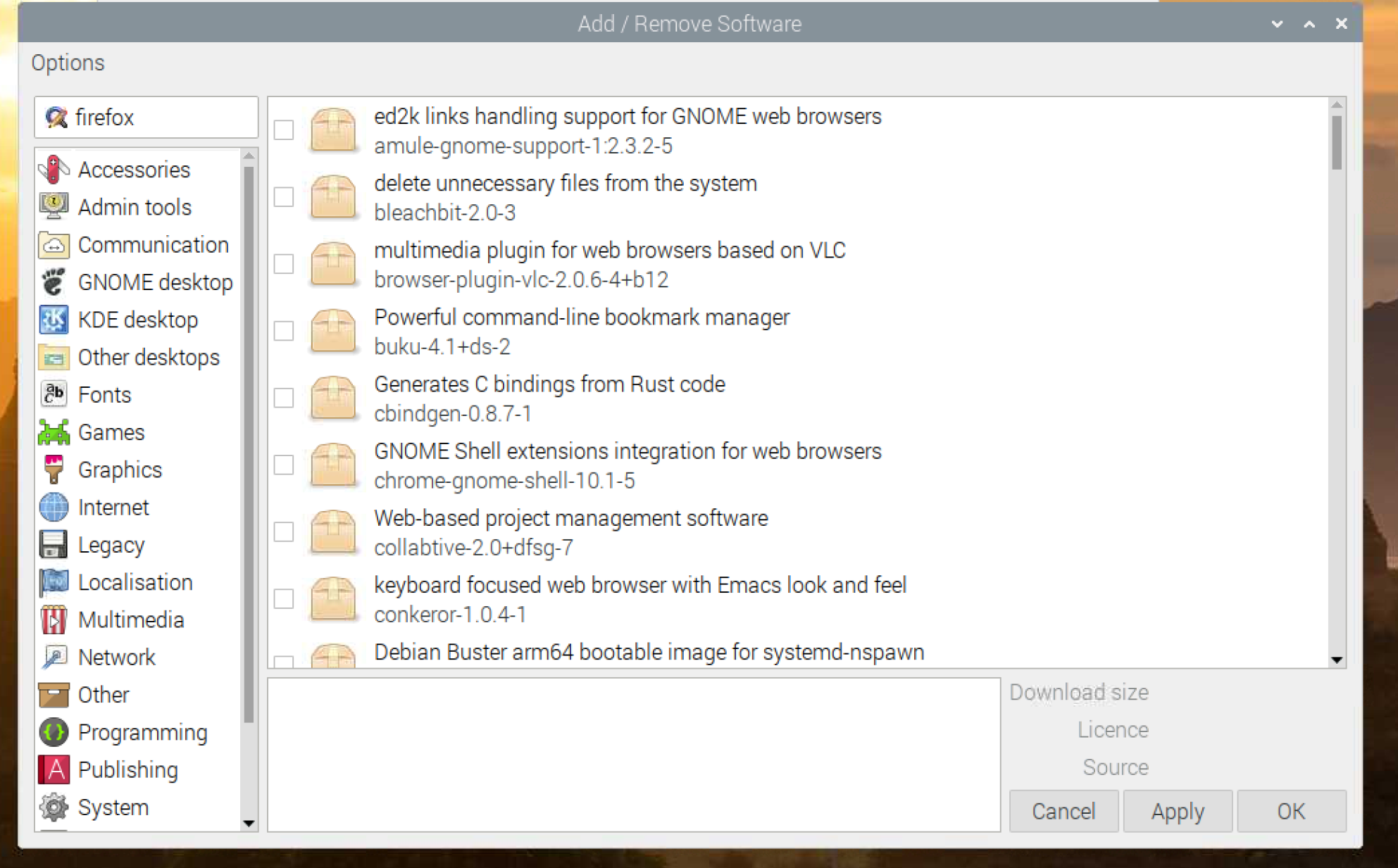Image resolution: width=1398 pixels, height=868 pixels.
Task: Enable checkbox for browser-plugin-vlc
Action: click(x=284, y=264)
